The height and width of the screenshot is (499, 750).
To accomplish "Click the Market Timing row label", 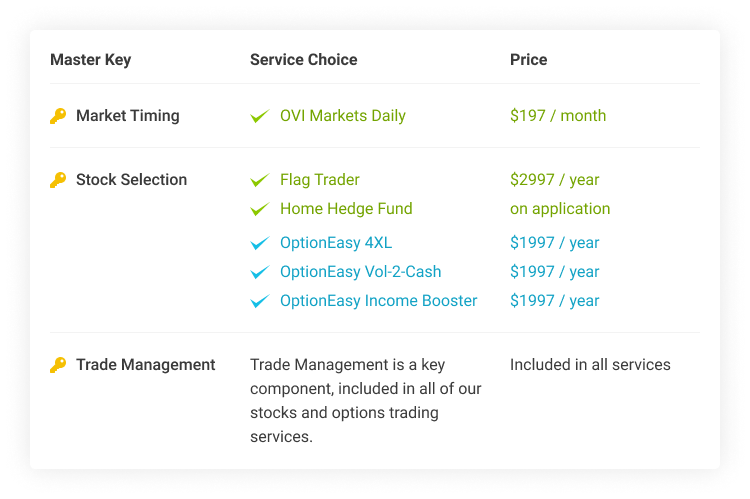I will tap(128, 116).
